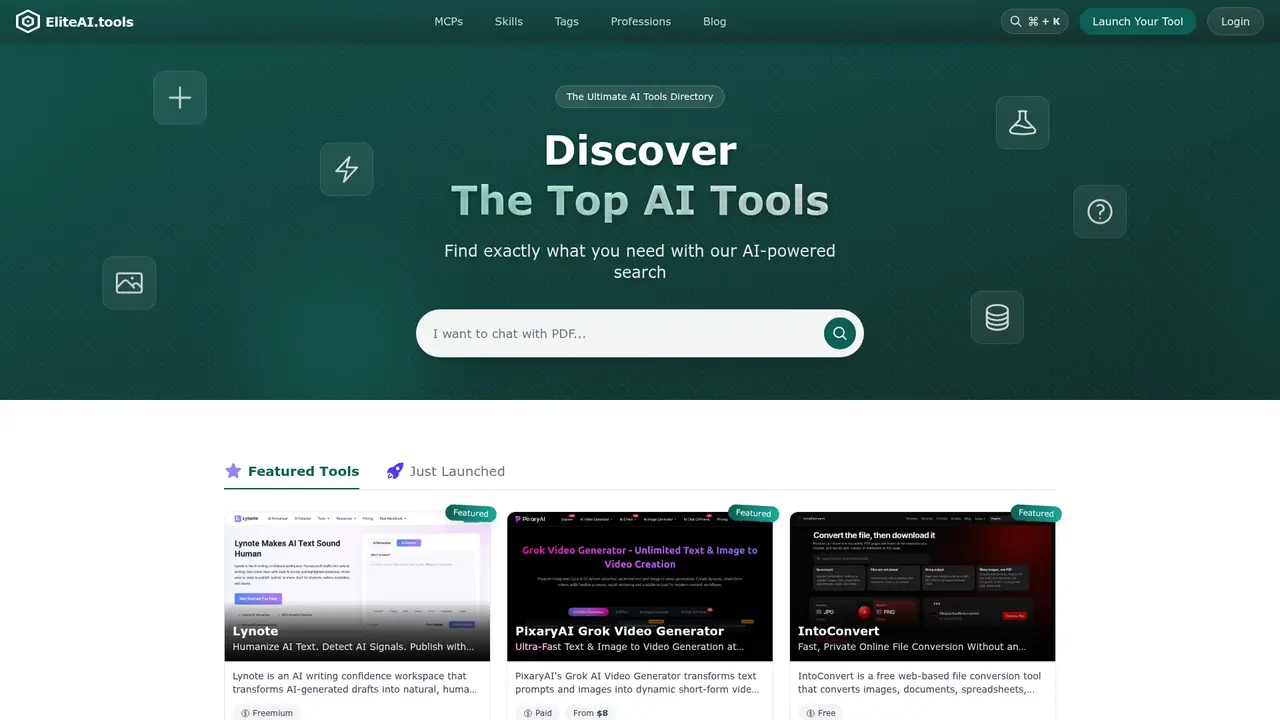Open quick search ⌘+K button
This screenshot has width=1280, height=720.
[x=1035, y=21]
